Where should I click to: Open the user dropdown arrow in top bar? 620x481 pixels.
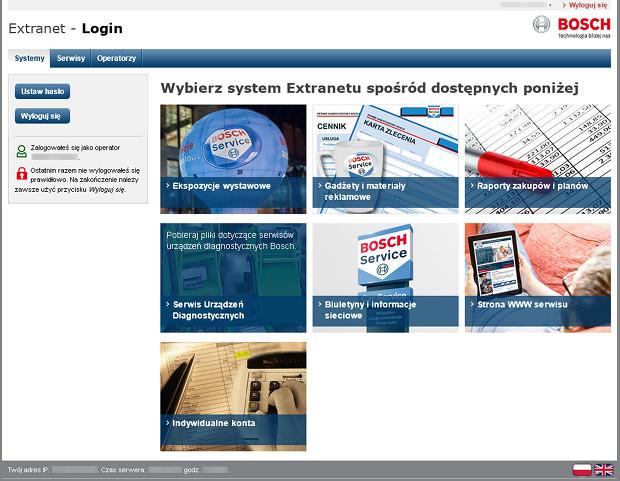tap(550, 6)
